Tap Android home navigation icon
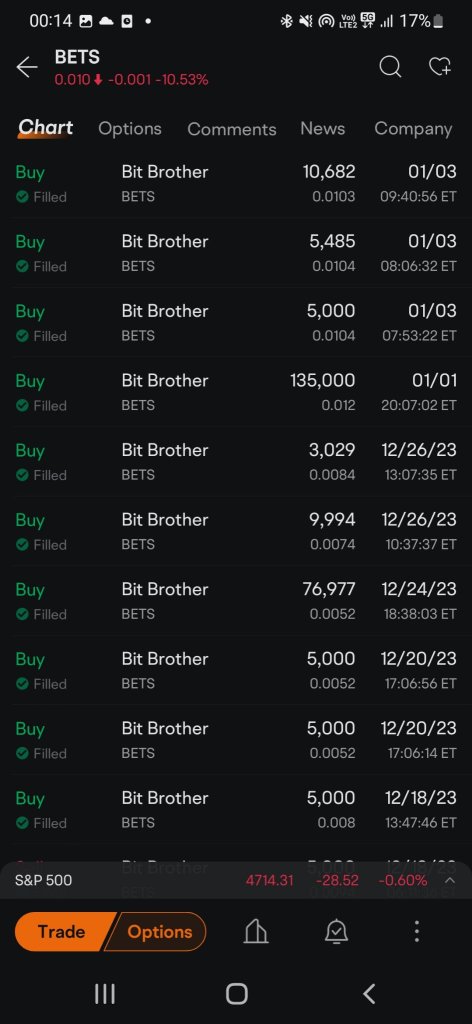 click(x=236, y=994)
